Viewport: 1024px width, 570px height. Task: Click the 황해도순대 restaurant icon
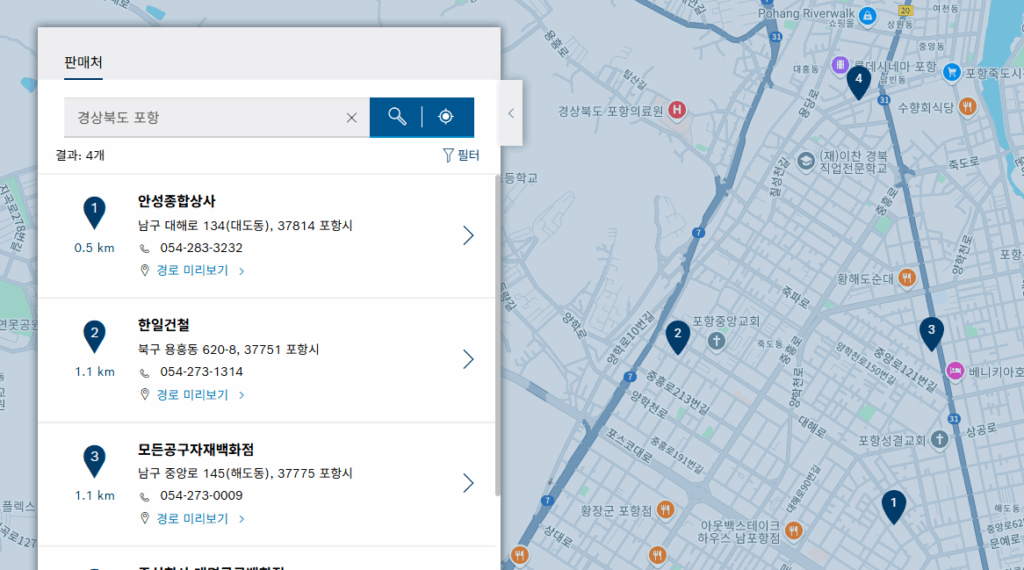pyautogui.click(x=906, y=277)
